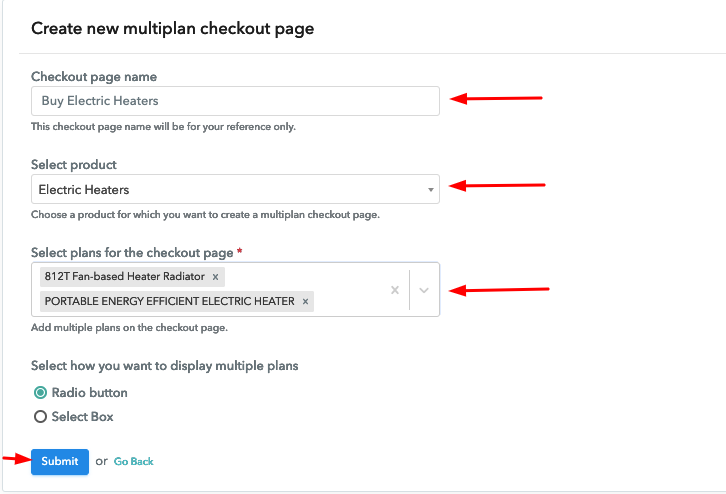
Task: Click the Select product label
Action: coord(74,164)
